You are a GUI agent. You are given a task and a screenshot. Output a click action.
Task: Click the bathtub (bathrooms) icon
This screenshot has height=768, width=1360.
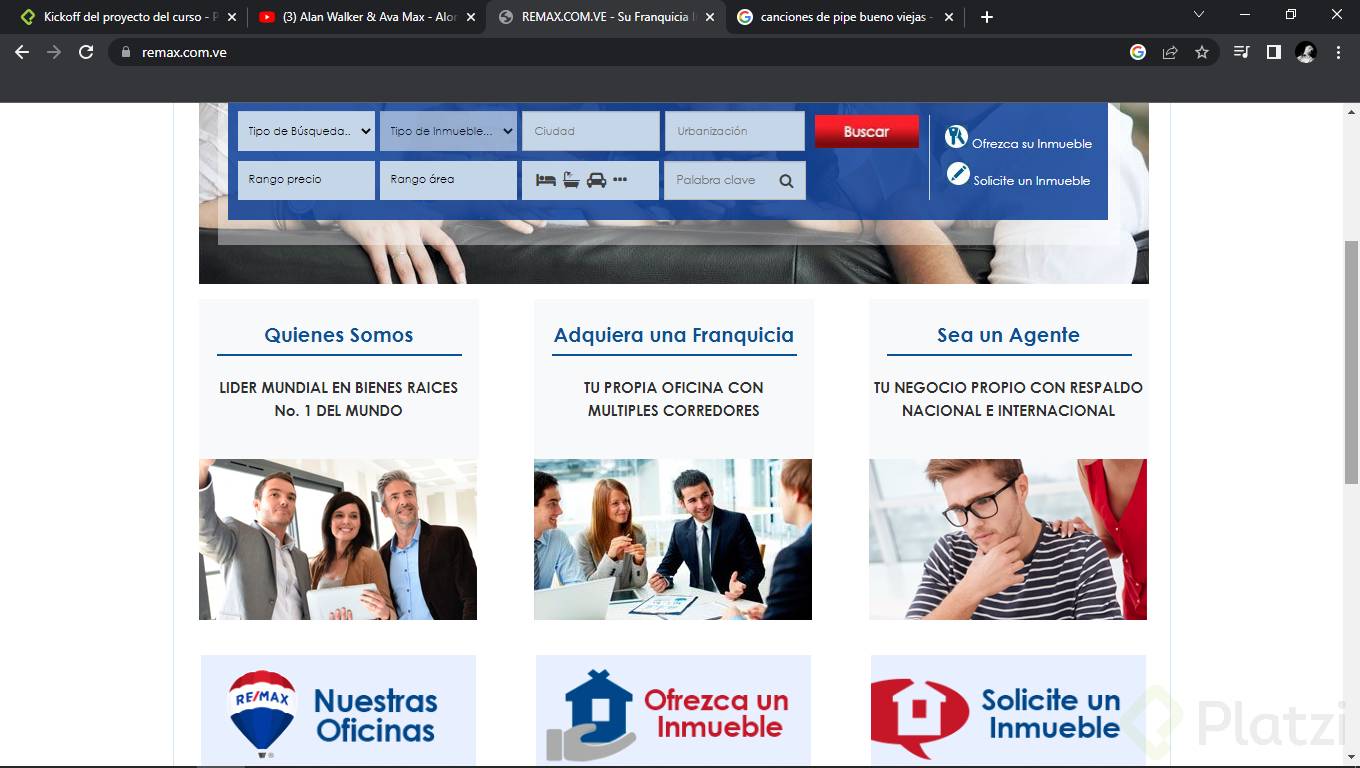click(x=571, y=180)
